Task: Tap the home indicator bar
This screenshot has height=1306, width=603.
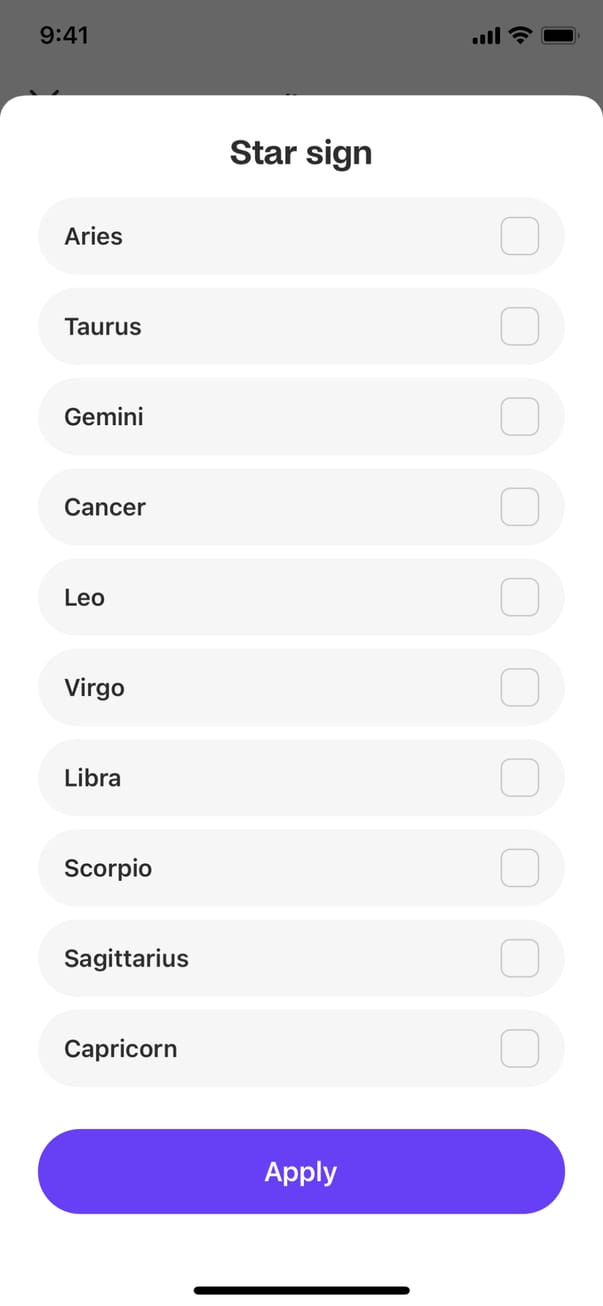Action: pos(301,1291)
